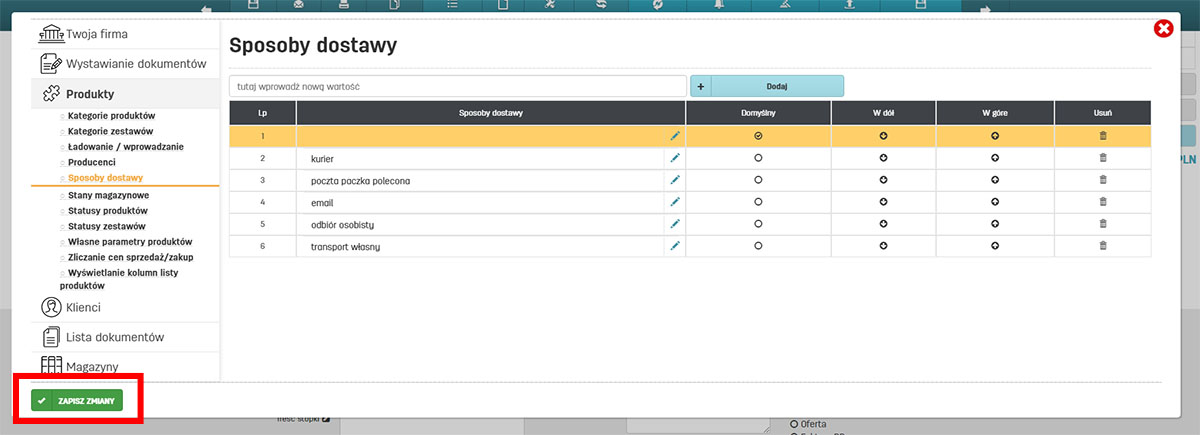The width and height of the screenshot is (1200, 435).
Task: Open Wystawianie dokumentów sidebar section
Action: 135,64
